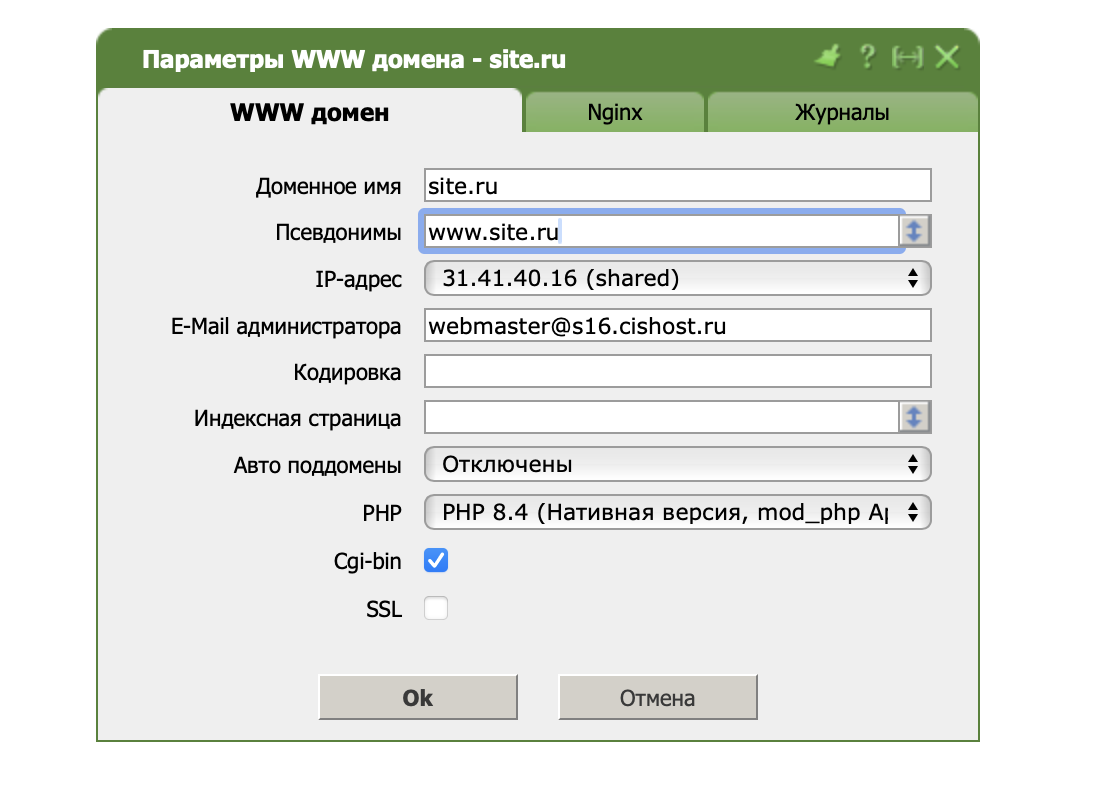Switch to the Журналы tab
This screenshot has width=1094, height=802.
(x=842, y=113)
